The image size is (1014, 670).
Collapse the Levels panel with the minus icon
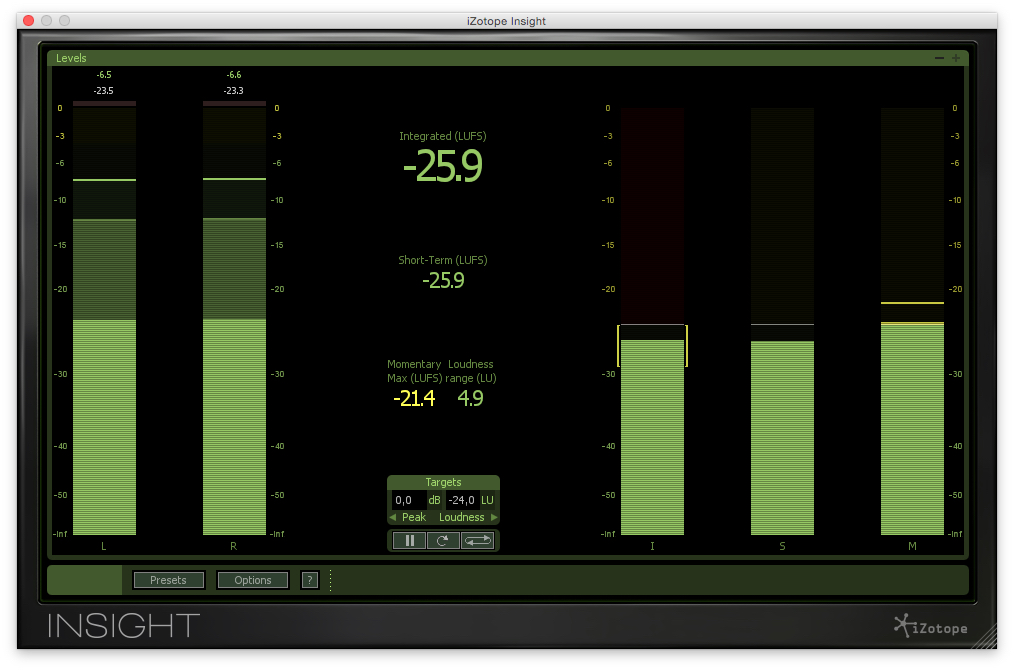pyautogui.click(x=938, y=58)
